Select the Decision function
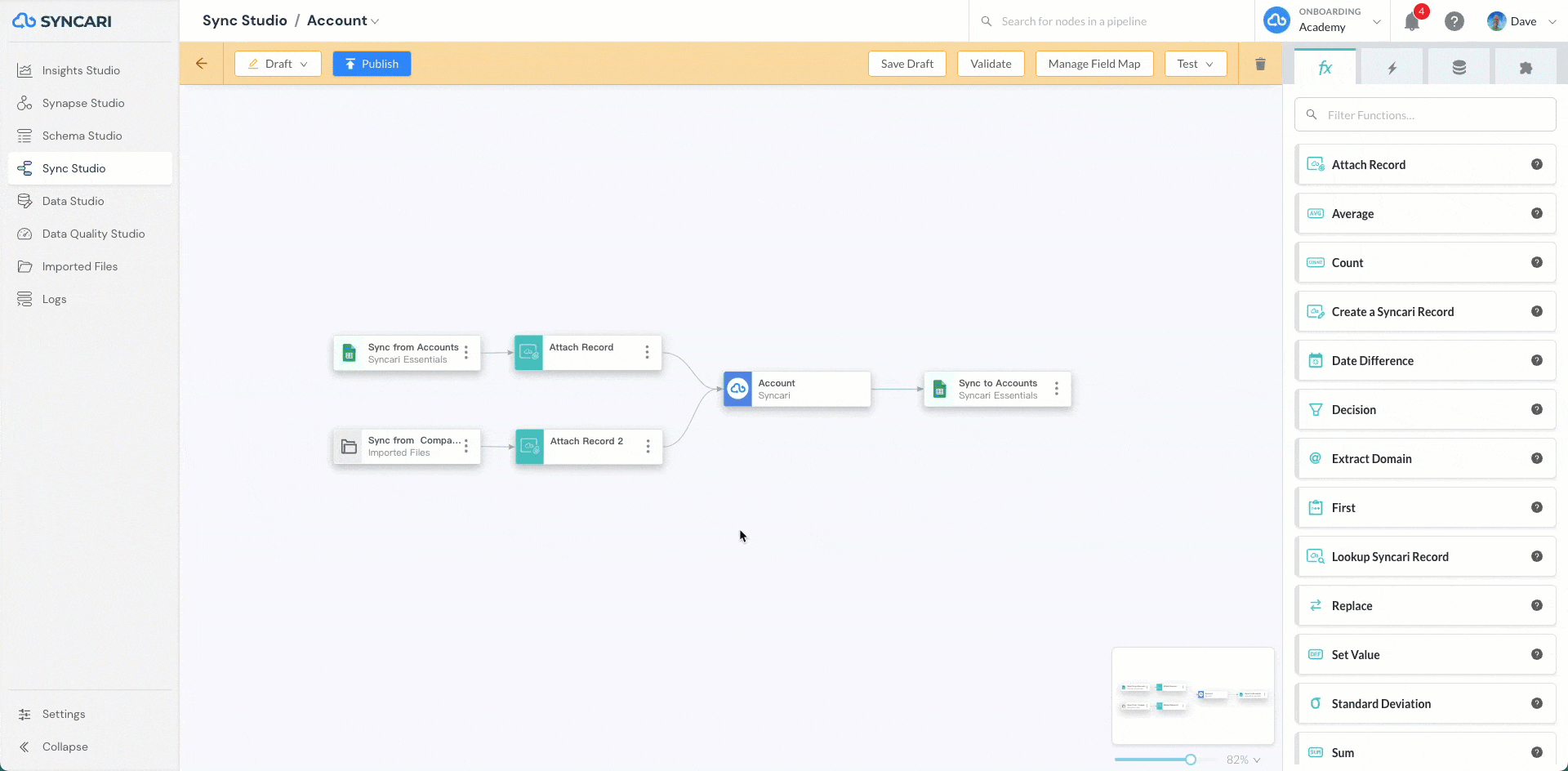 tap(1425, 410)
